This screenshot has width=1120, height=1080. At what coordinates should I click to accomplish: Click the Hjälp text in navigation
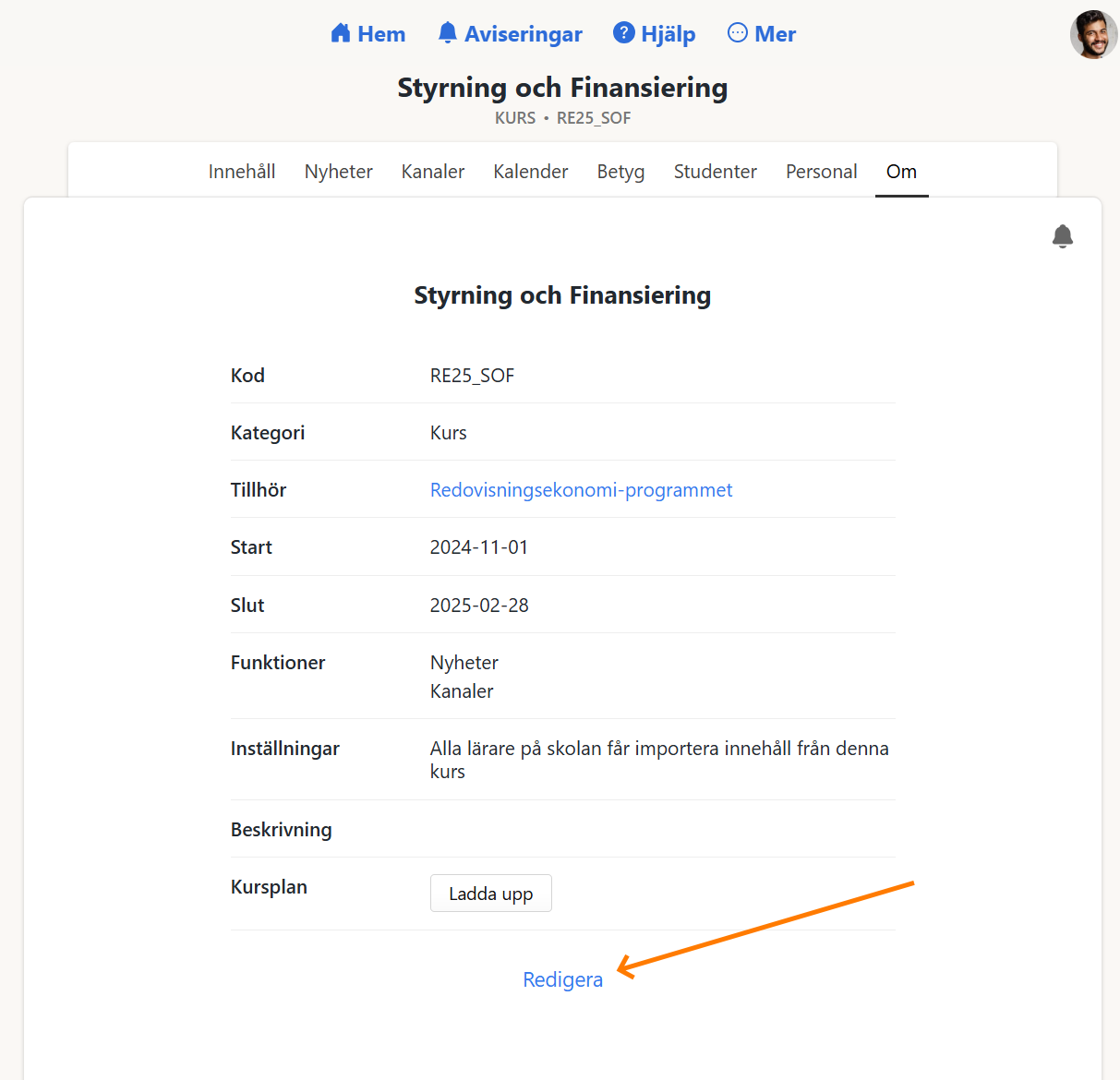click(x=668, y=34)
